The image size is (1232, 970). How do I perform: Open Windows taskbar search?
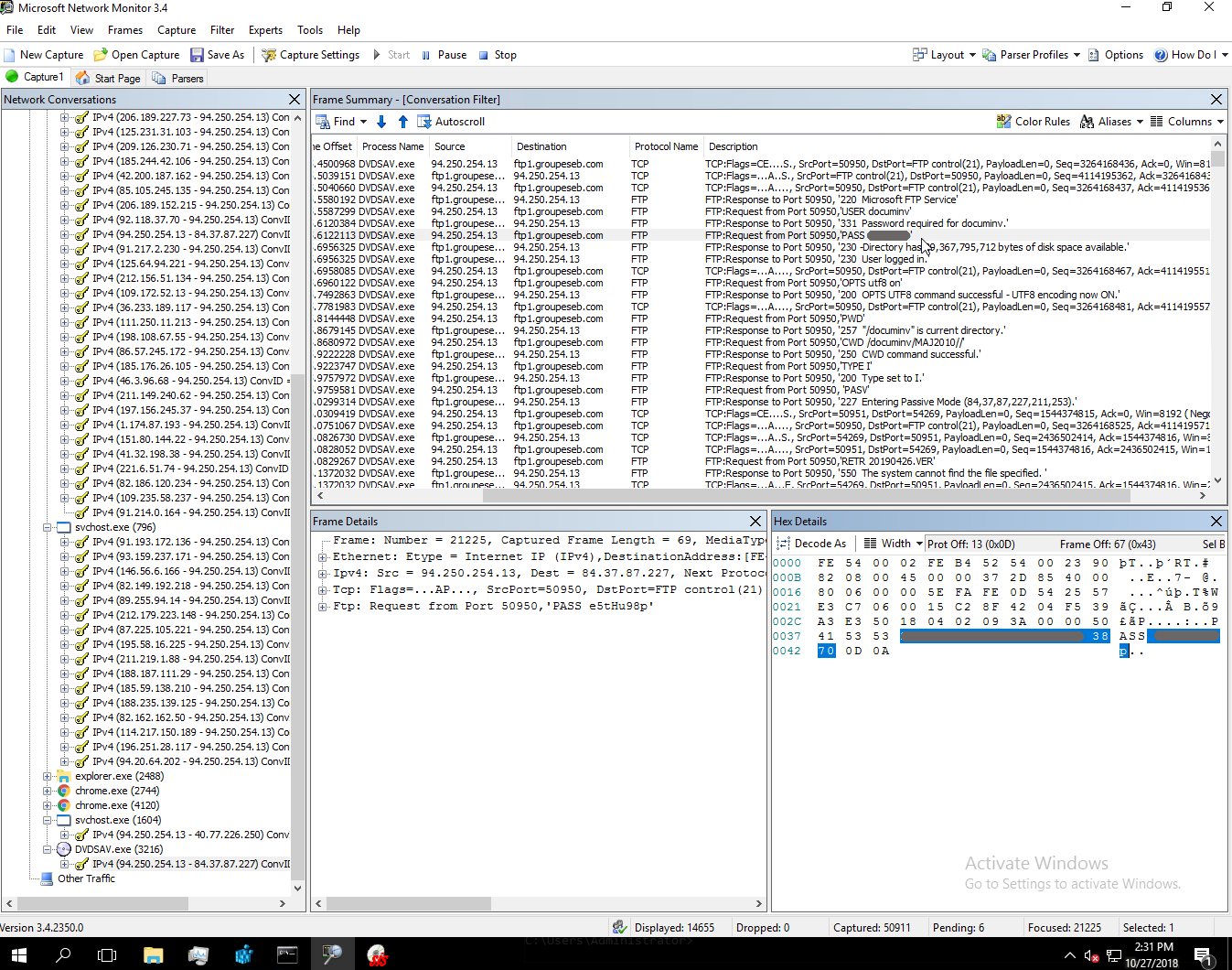63,954
